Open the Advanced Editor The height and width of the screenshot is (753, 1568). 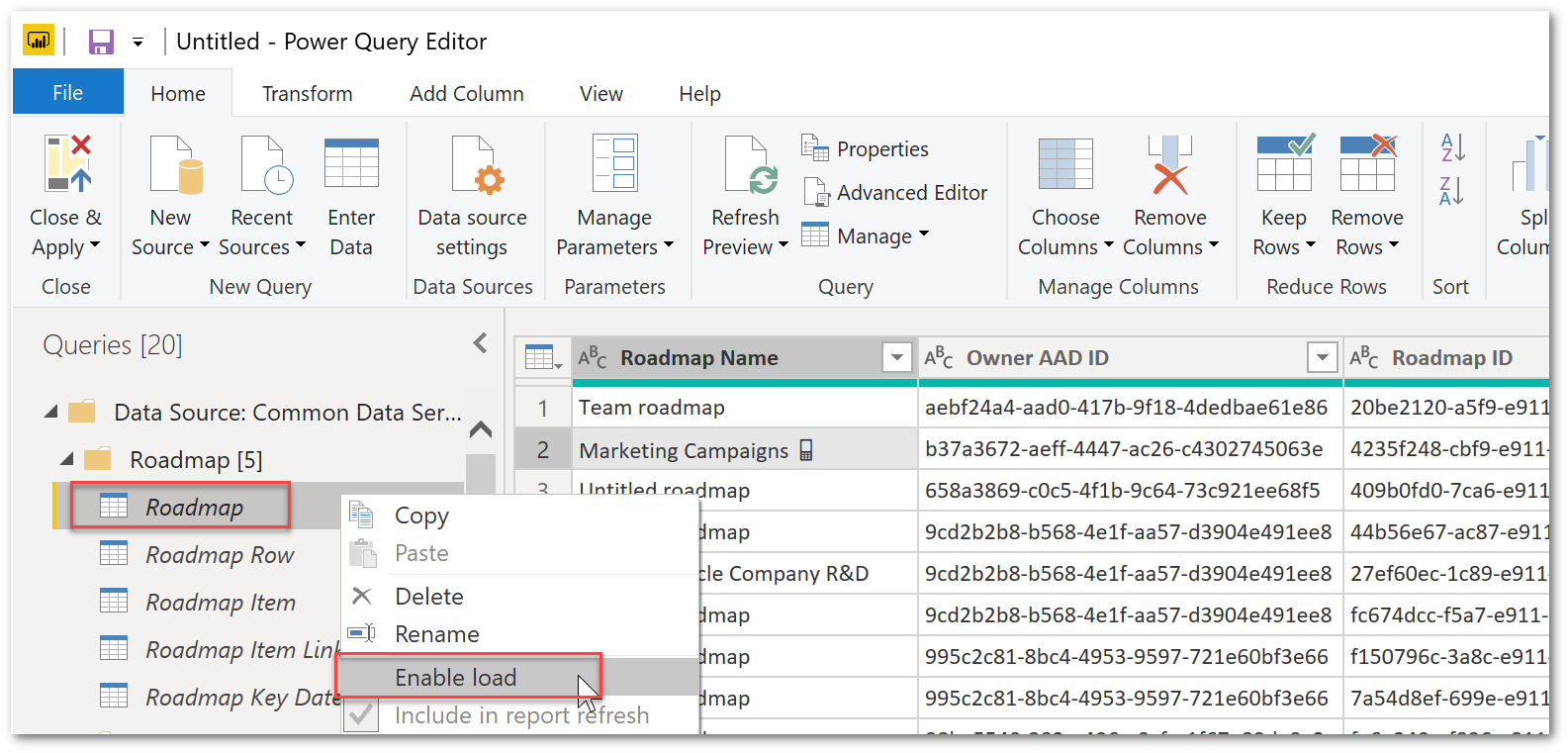[894, 192]
